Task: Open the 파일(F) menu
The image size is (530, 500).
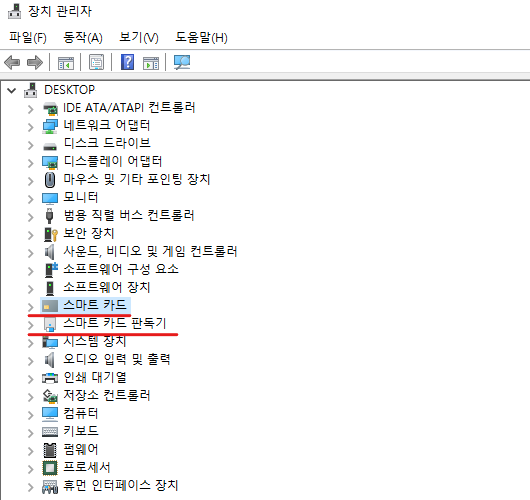Action: point(28,37)
